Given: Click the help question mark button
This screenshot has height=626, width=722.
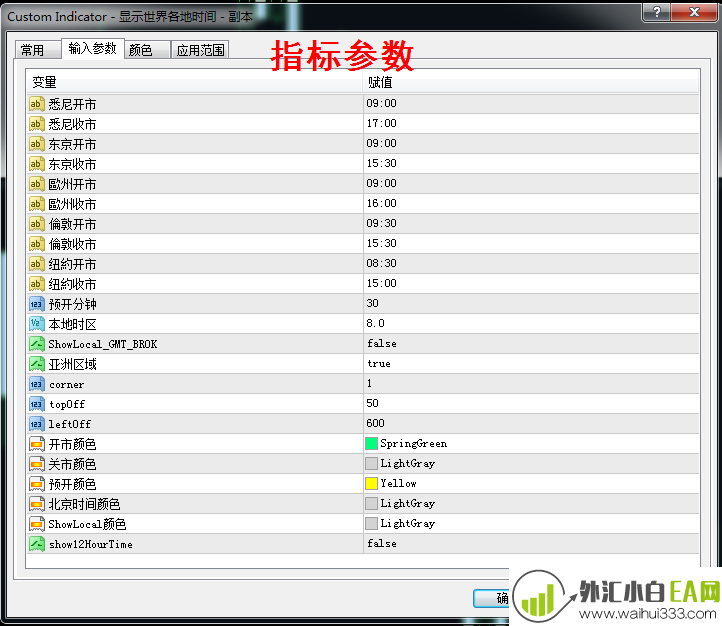Looking at the screenshot, I should [656, 12].
